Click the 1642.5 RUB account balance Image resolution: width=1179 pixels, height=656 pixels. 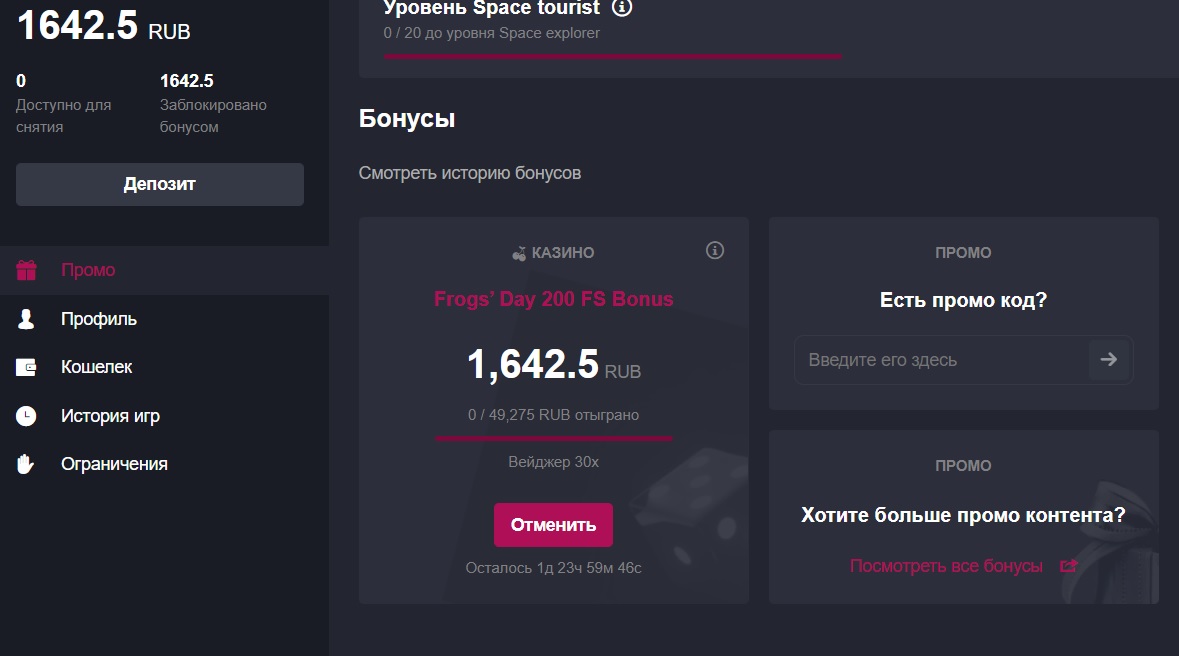(x=104, y=26)
